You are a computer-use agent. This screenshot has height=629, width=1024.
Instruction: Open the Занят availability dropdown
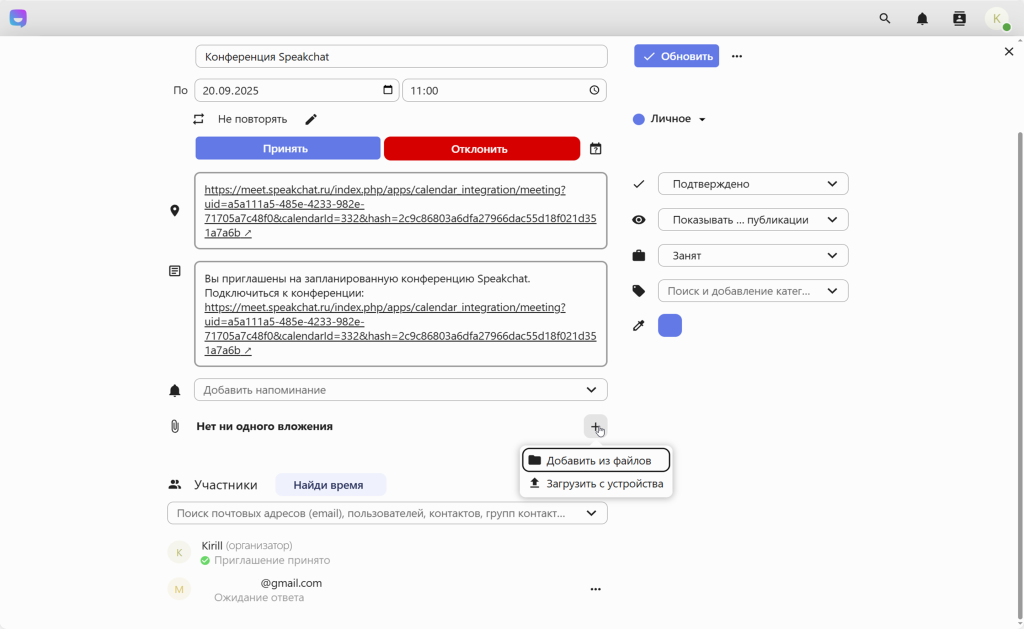click(x=753, y=256)
